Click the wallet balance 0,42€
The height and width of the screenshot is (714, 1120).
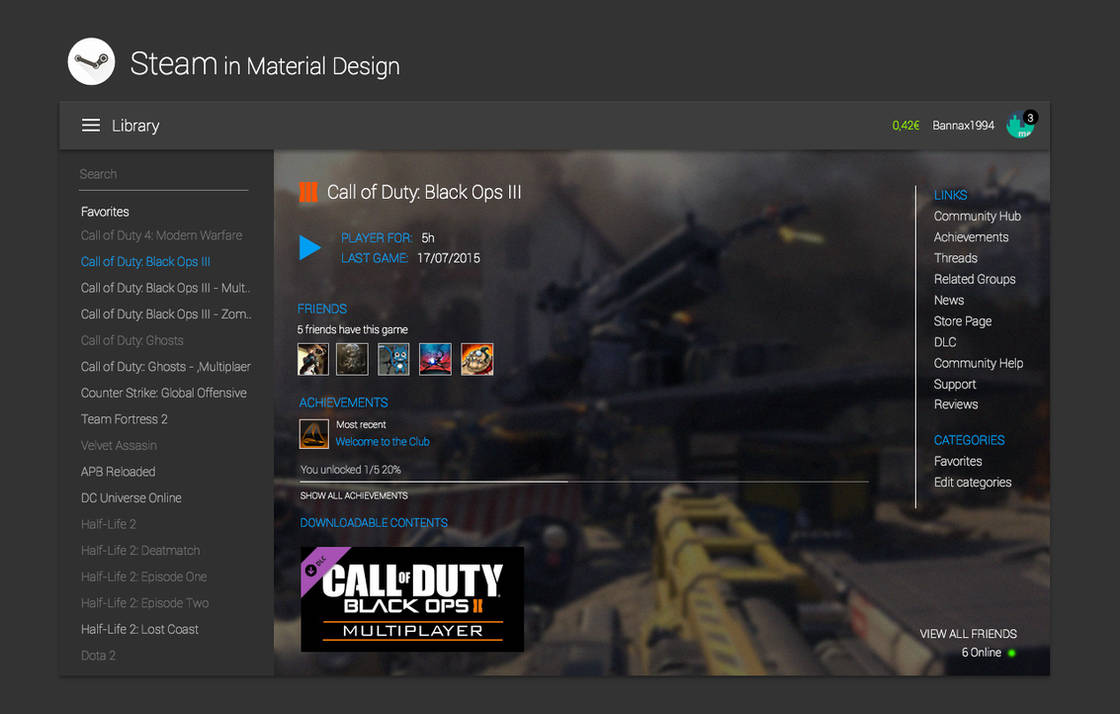pyautogui.click(x=906, y=126)
